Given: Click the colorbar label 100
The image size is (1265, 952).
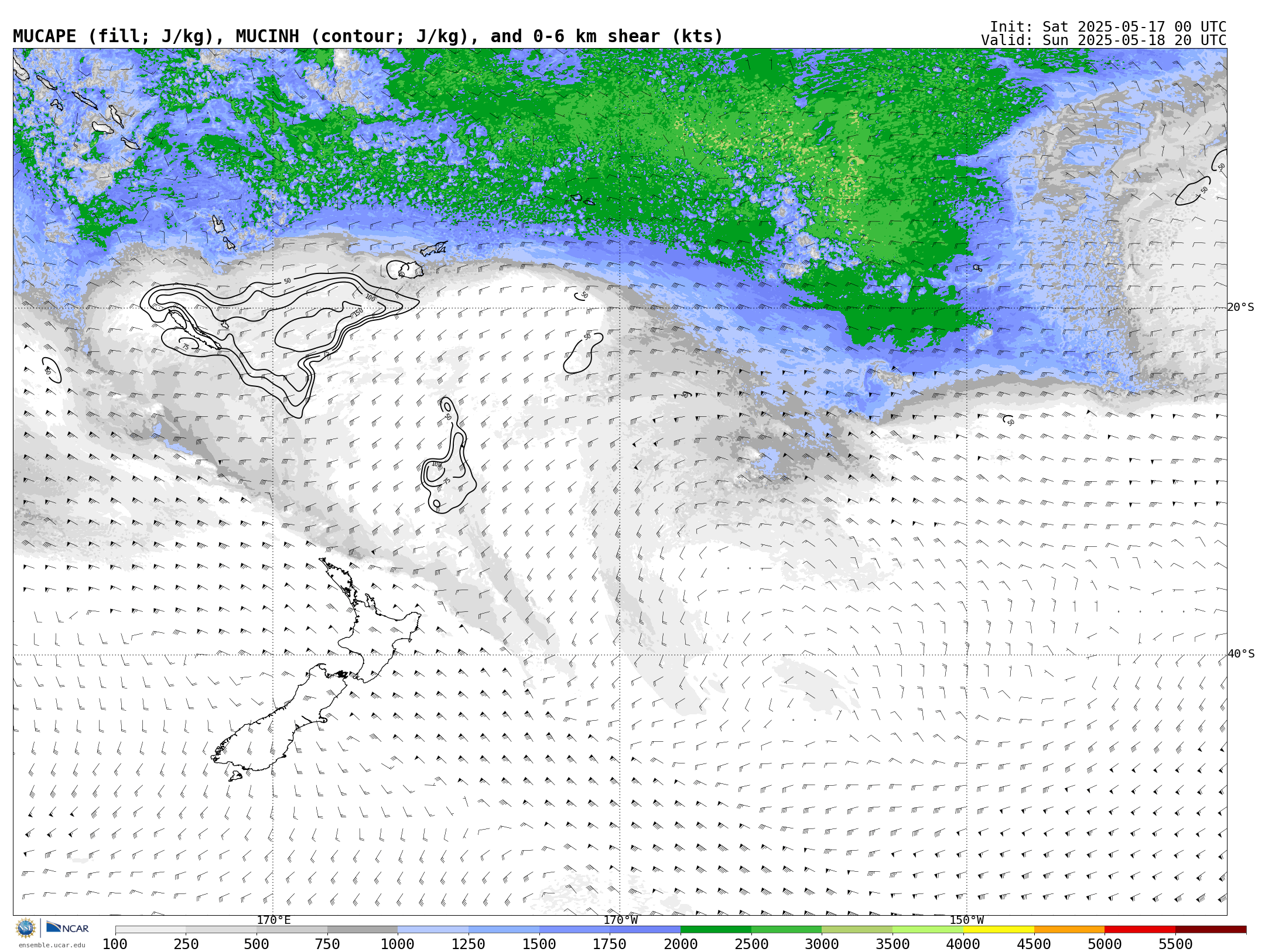Looking at the screenshot, I should pos(115,944).
